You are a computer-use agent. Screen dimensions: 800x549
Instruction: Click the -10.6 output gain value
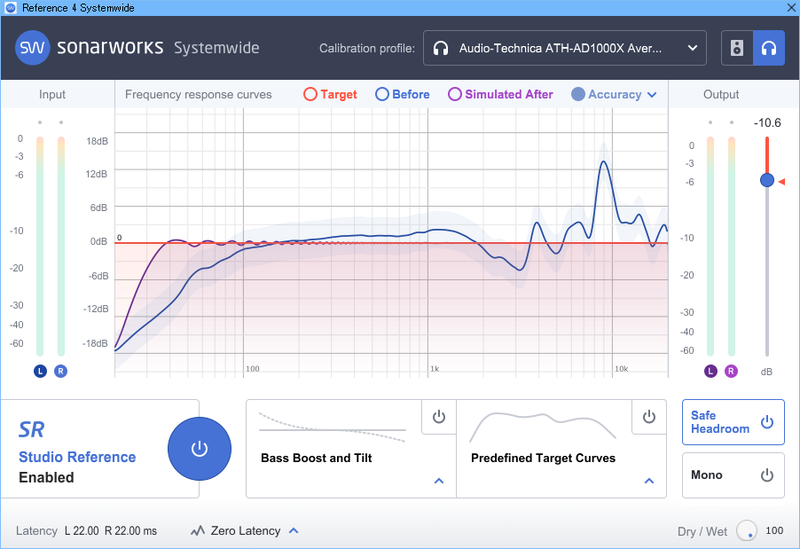point(767,123)
